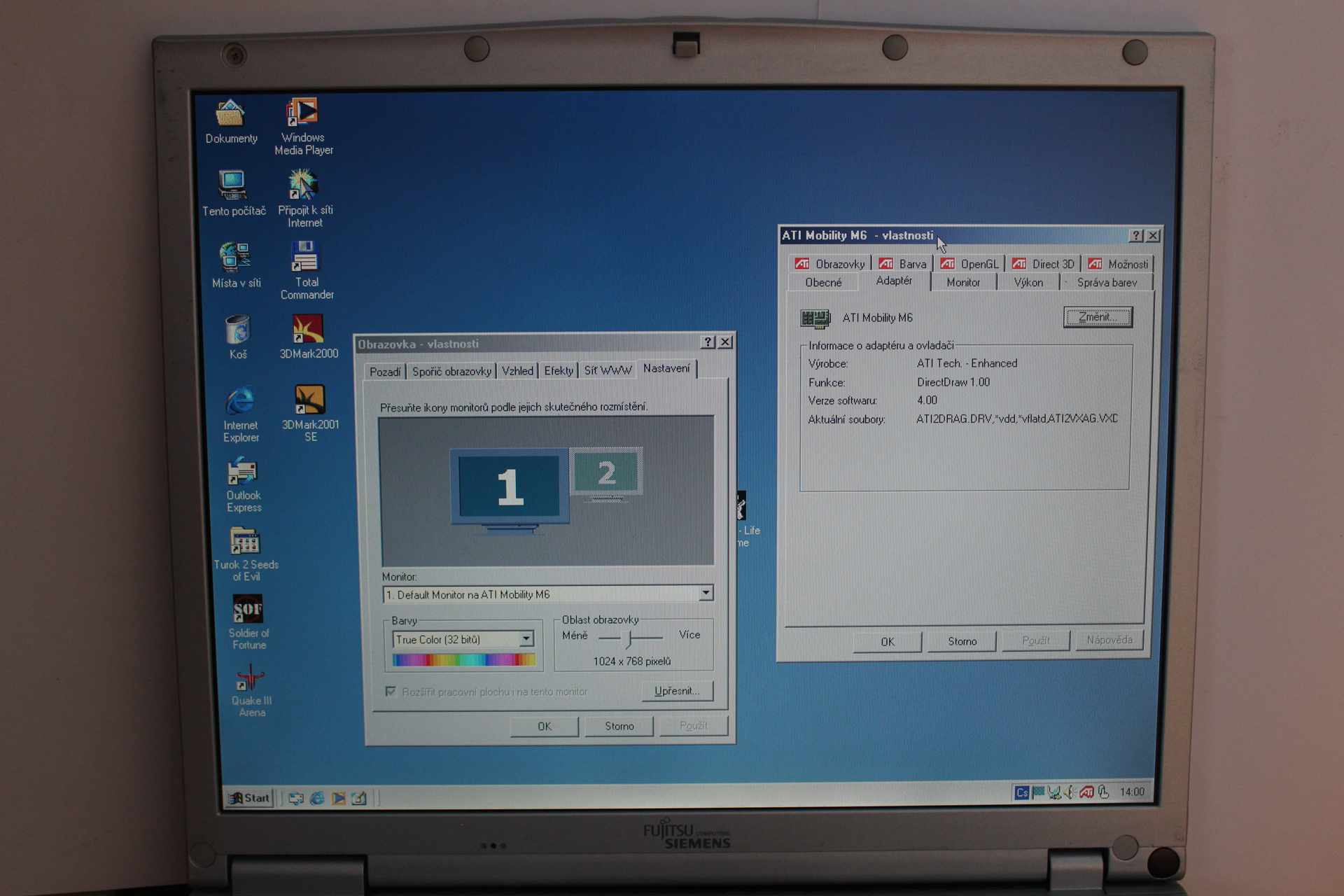Image resolution: width=1344 pixels, height=896 pixels.
Task: Click the ATI2DRAG.DRV current files text
Action: pos(1017,419)
